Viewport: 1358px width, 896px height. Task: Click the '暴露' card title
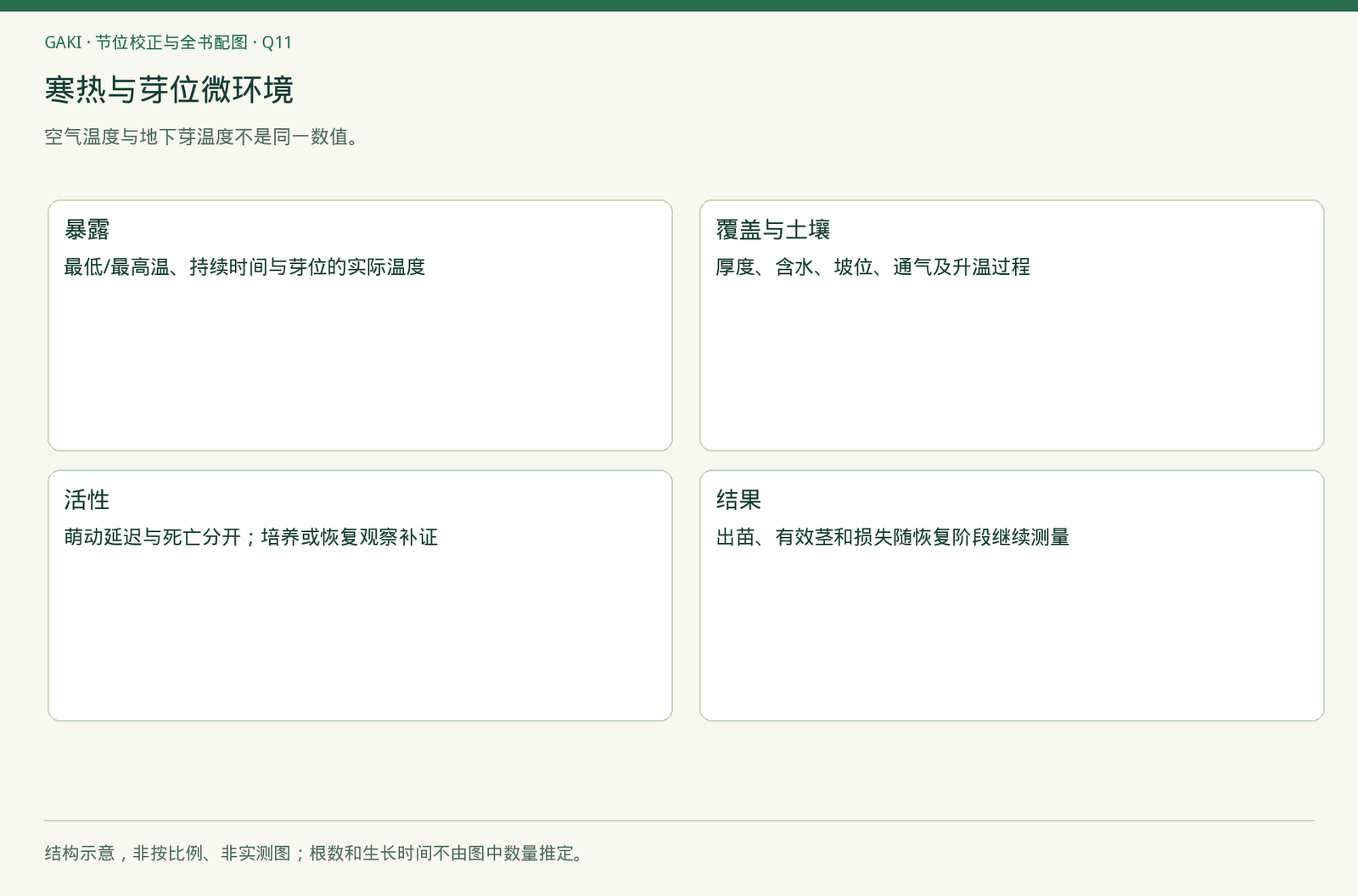pos(87,230)
